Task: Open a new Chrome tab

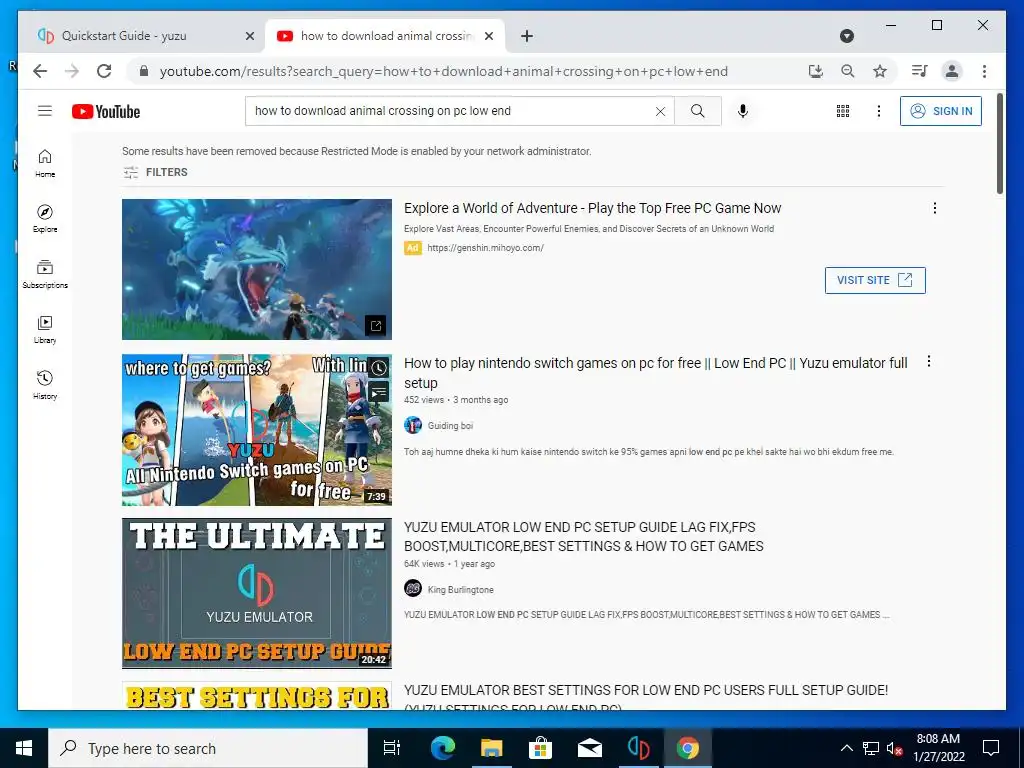Action: [527, 37]
